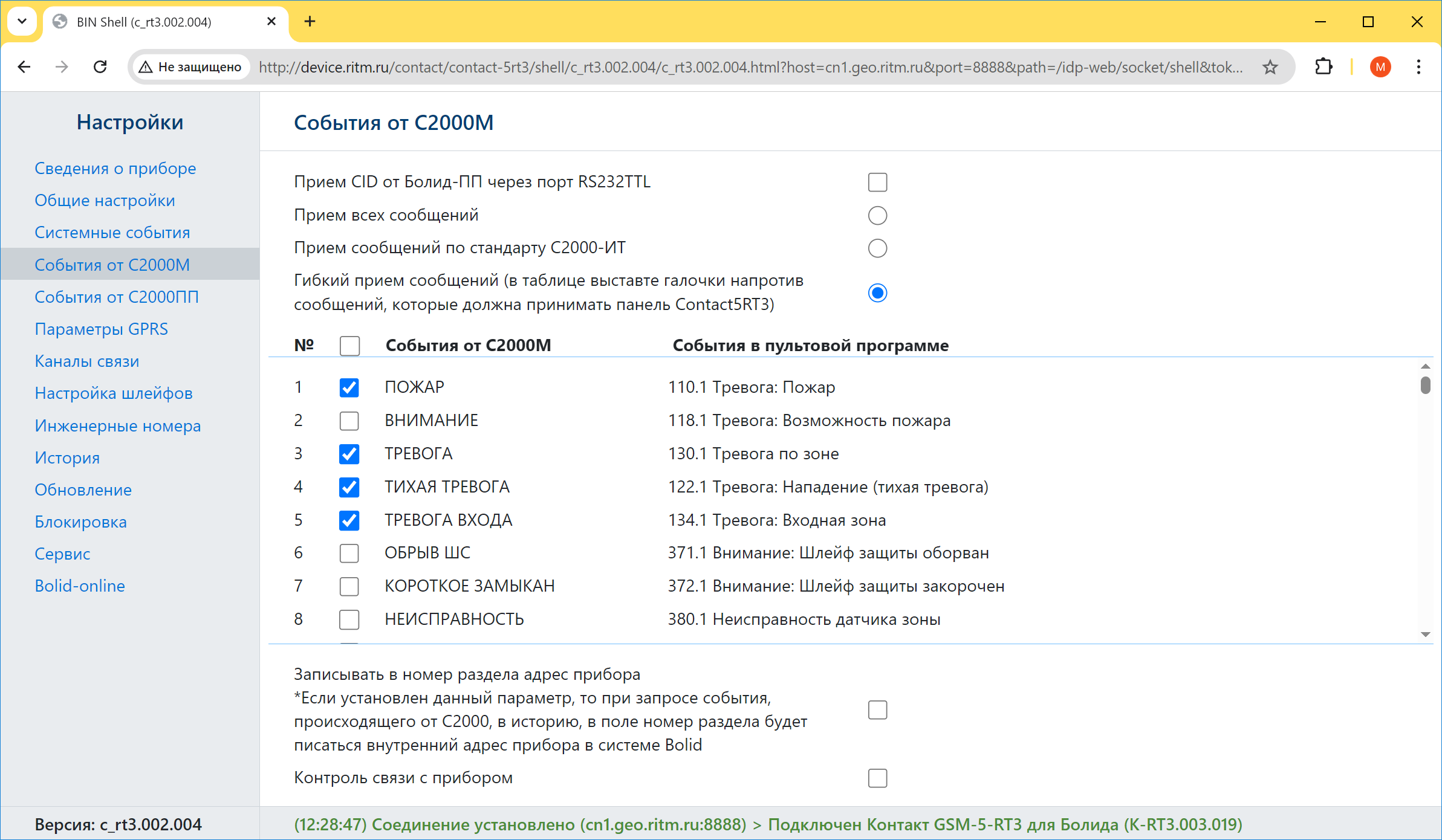Check the ОБРЫВ ШС event checkbox

point(349,553)
